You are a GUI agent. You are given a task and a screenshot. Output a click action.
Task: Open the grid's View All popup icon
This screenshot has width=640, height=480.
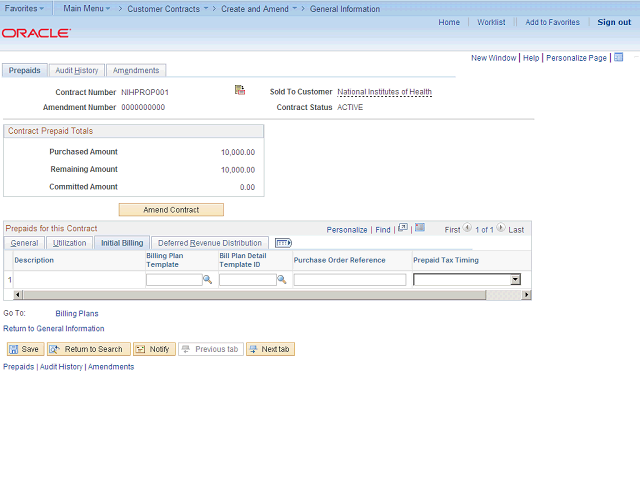pos(403,228)
